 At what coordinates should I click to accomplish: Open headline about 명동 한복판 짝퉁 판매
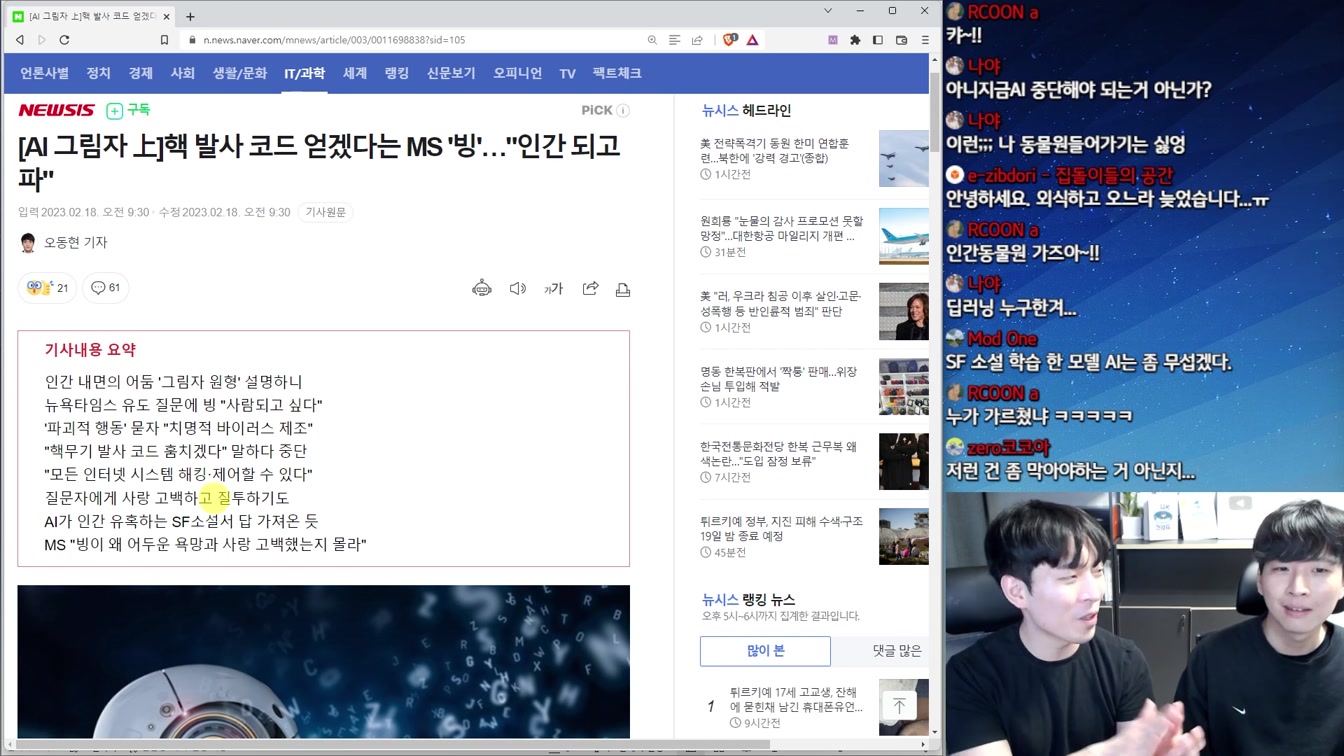778,379
